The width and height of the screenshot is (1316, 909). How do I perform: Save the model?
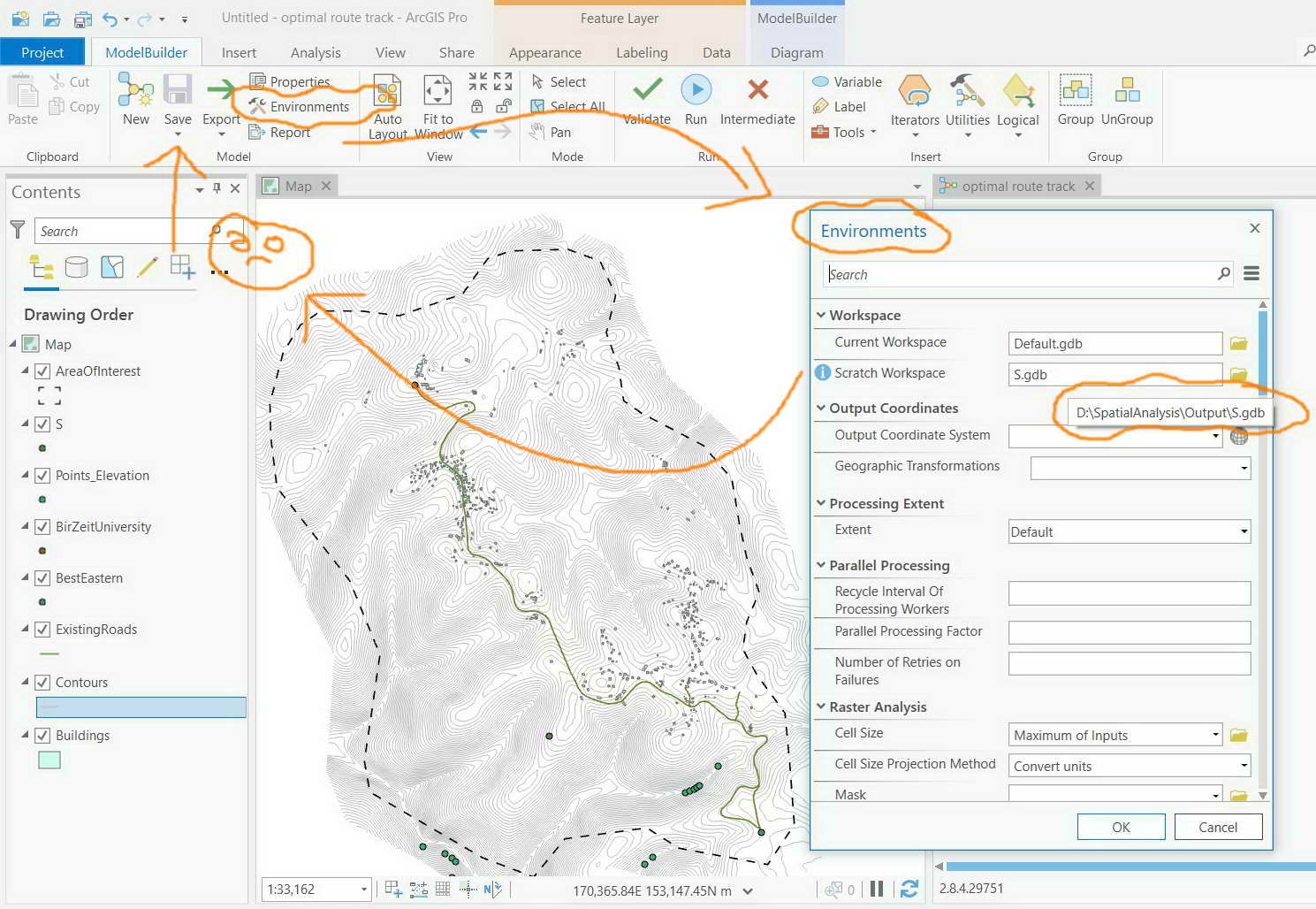[x=178, y=99]
